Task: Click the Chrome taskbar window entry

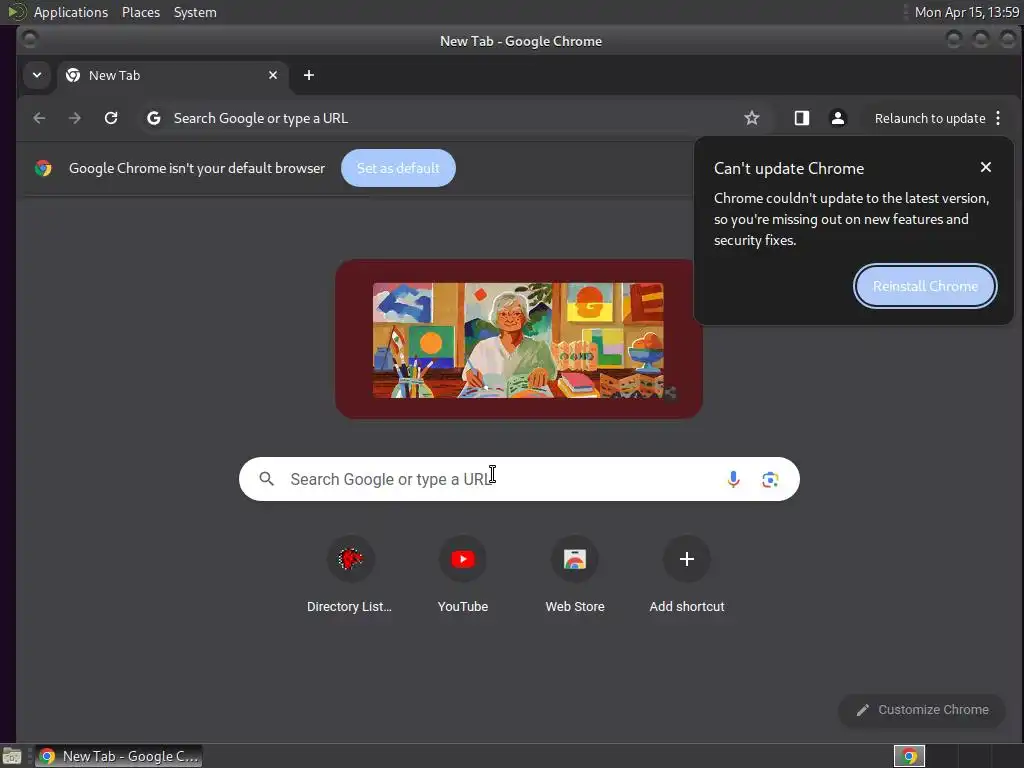Action: tap(118, 756)
